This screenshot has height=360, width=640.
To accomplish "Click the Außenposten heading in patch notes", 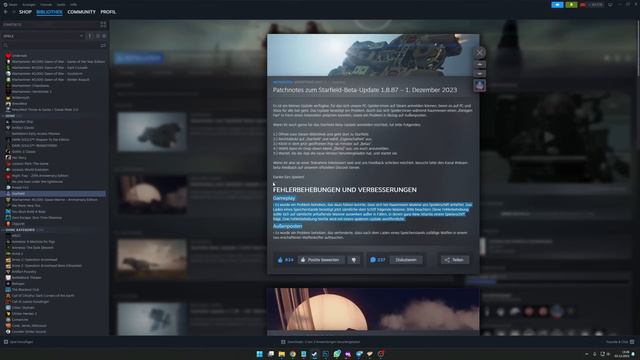I will coord(287,226).
